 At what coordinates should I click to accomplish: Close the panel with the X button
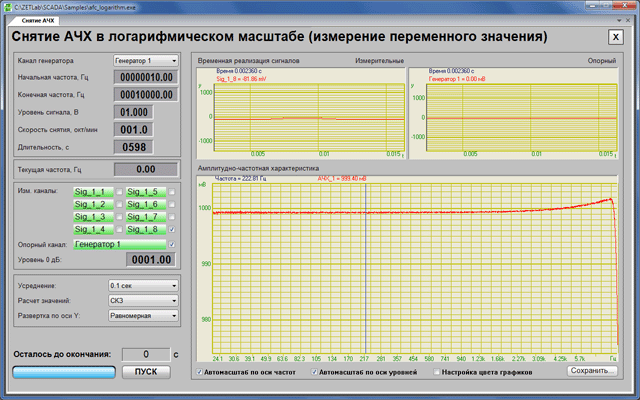point(616,37)
